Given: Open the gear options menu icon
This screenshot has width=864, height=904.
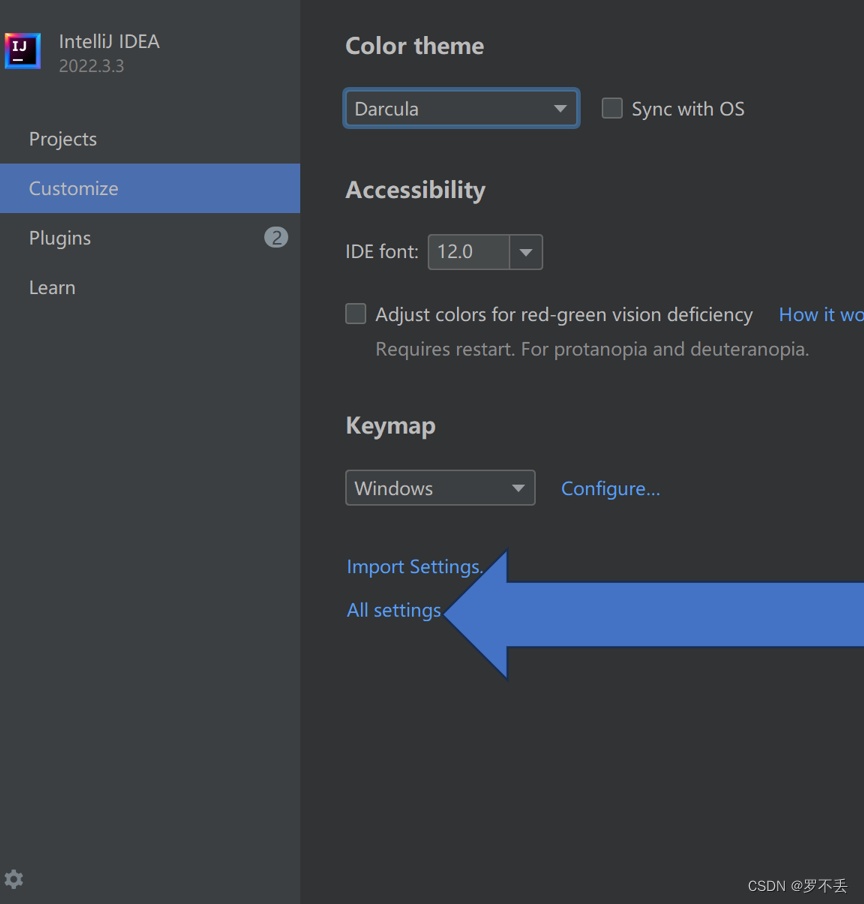Looking at the screenshot, I should pyautogui.click(x=14, y=879).
